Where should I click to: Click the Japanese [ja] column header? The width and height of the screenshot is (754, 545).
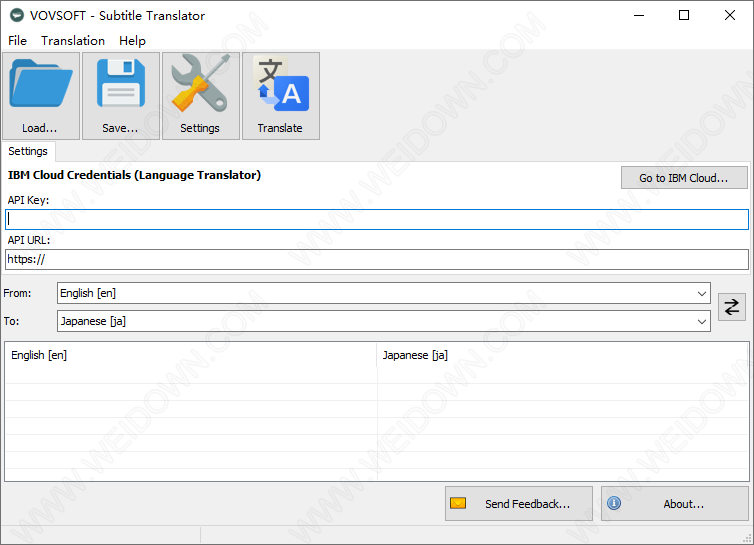[x=562, y=355]
